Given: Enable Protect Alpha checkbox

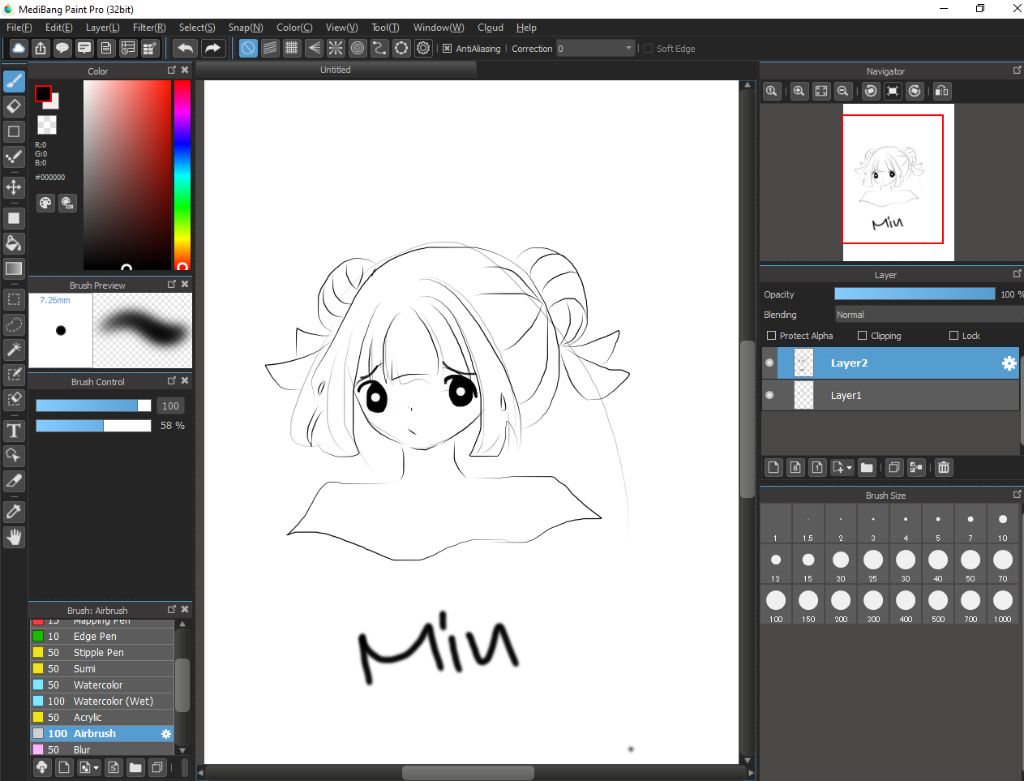Looking at the screenshot, I should (x=772, y=336).
